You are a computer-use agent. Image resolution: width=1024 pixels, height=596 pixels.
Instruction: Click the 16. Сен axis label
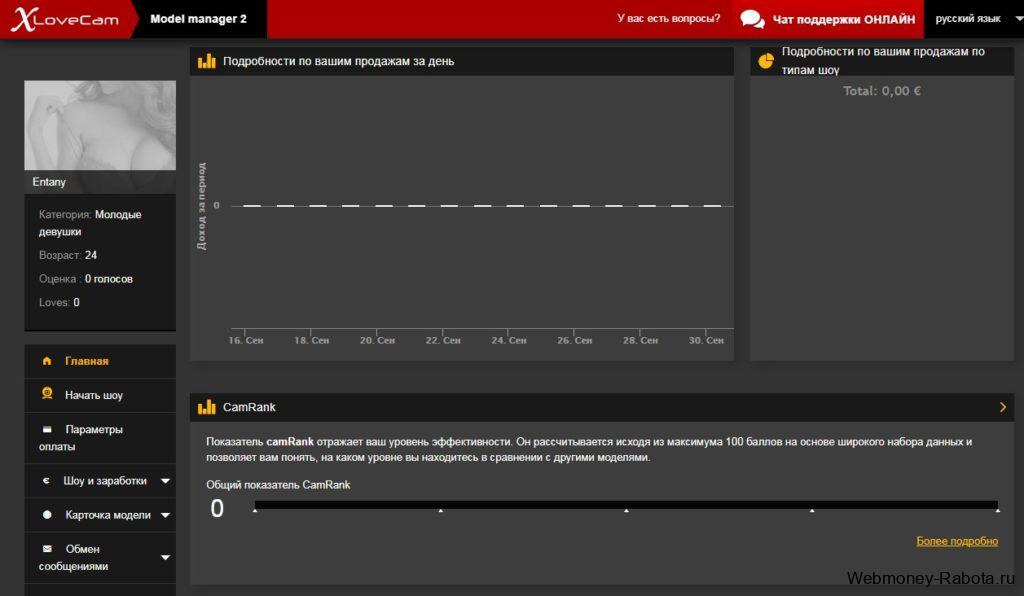pyautogui.click(x=246, y=340)
